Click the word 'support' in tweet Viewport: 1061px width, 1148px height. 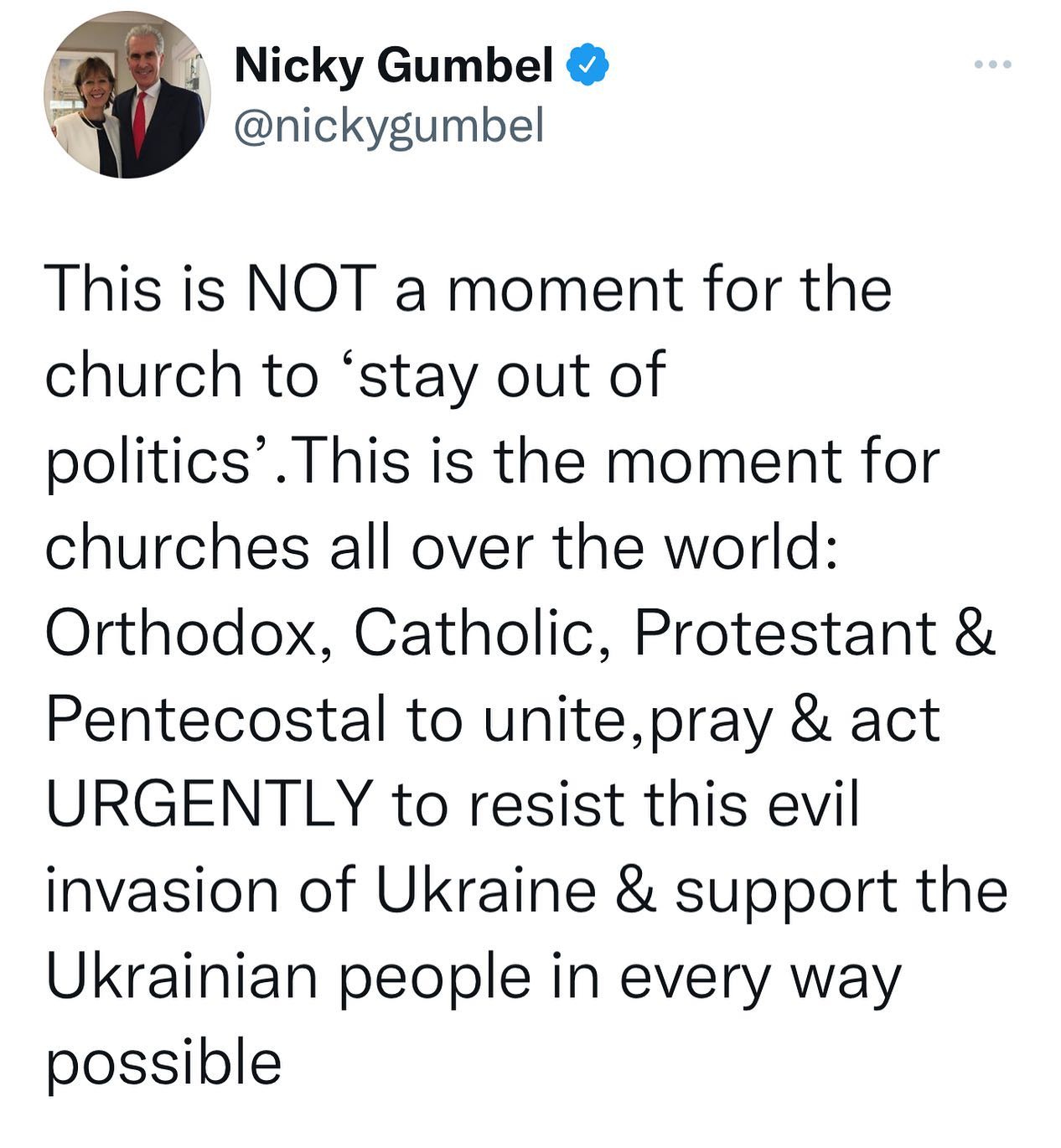click(786, 892)
